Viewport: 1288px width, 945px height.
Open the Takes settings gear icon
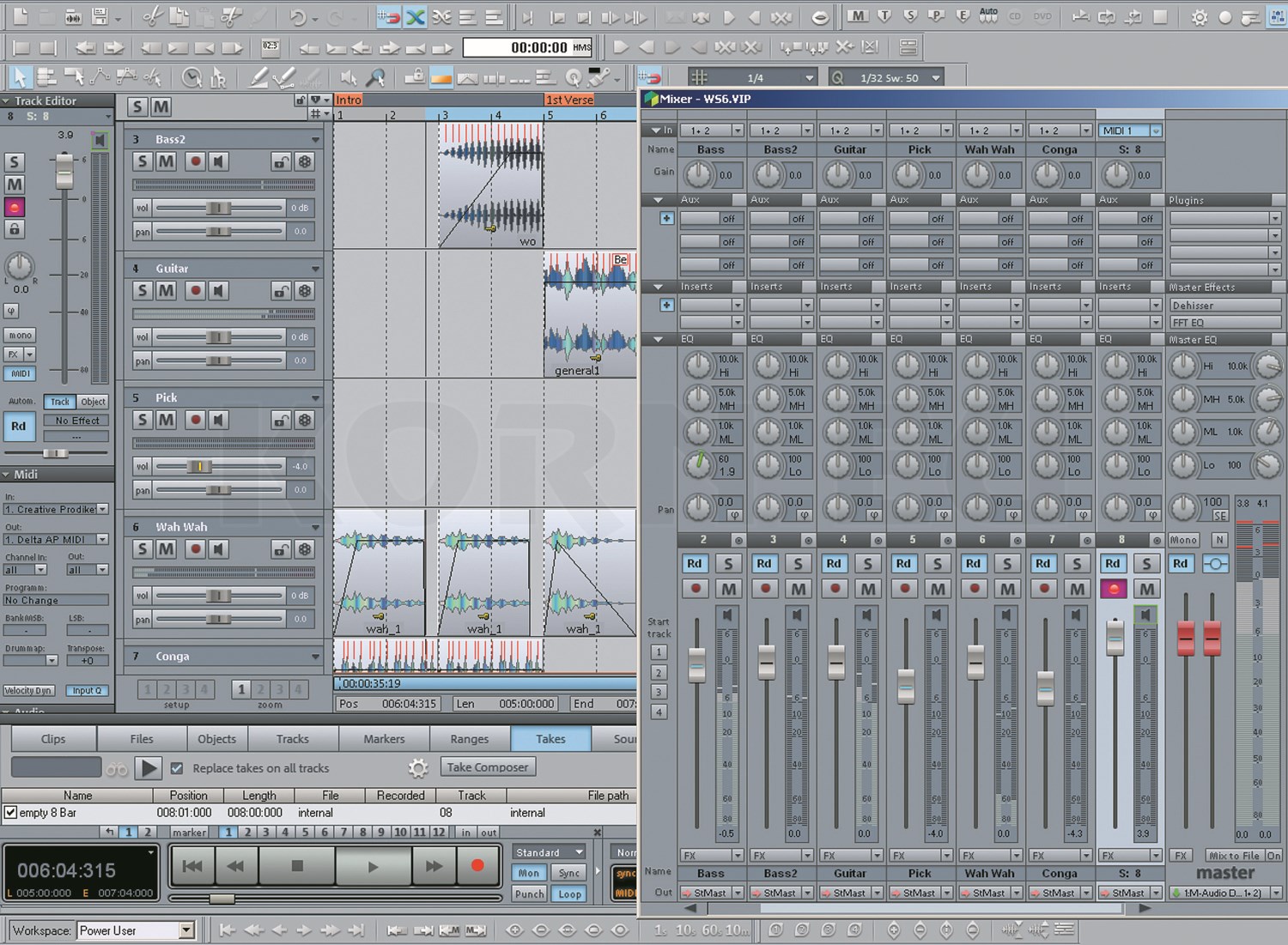click(x=418, y=768)
